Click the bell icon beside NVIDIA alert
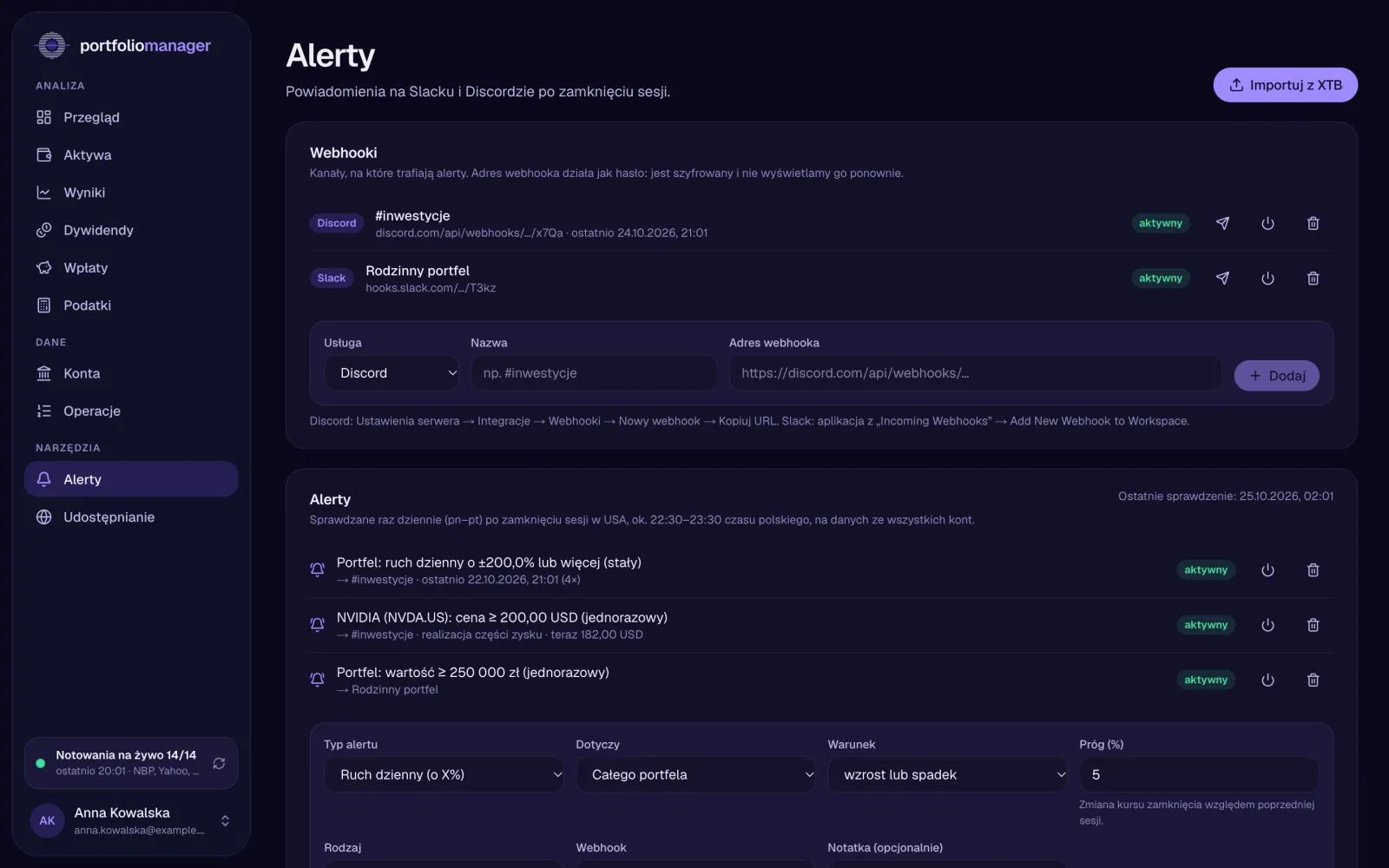The height and width of the screenshot is (868, 1389). tap(318, 625)
